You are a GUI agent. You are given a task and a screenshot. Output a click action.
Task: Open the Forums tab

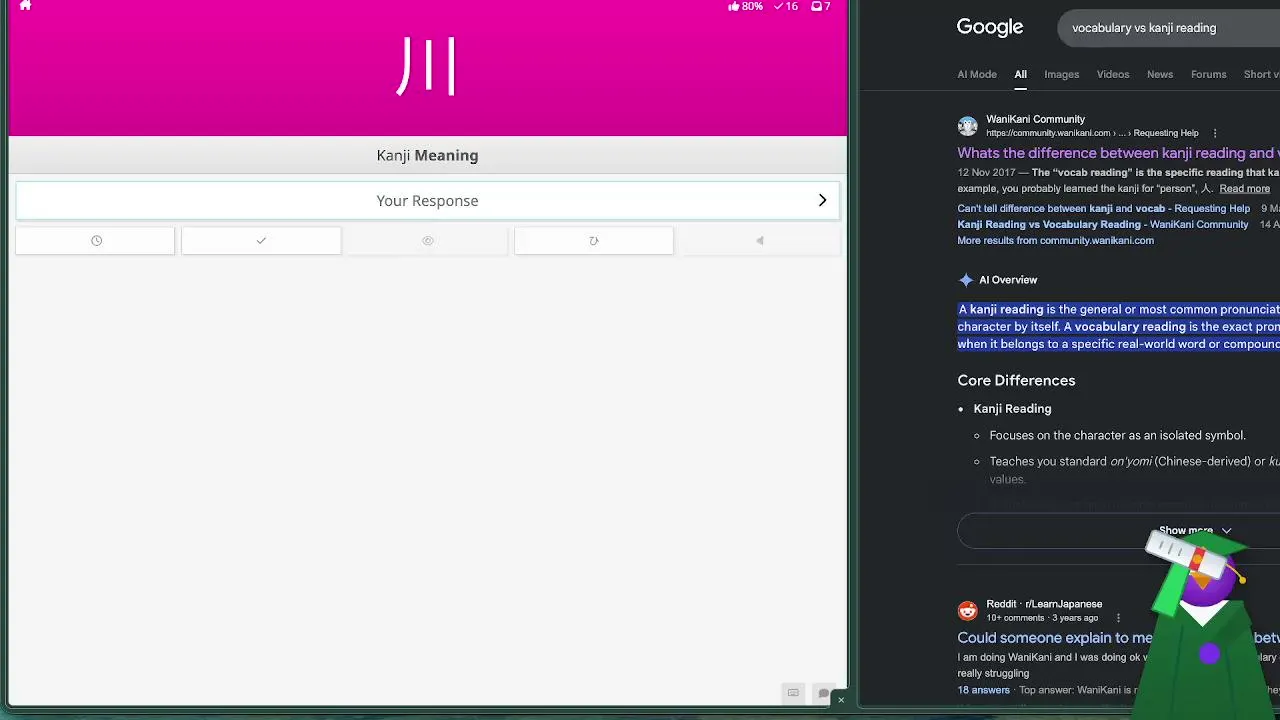(x=1208, y=74)
